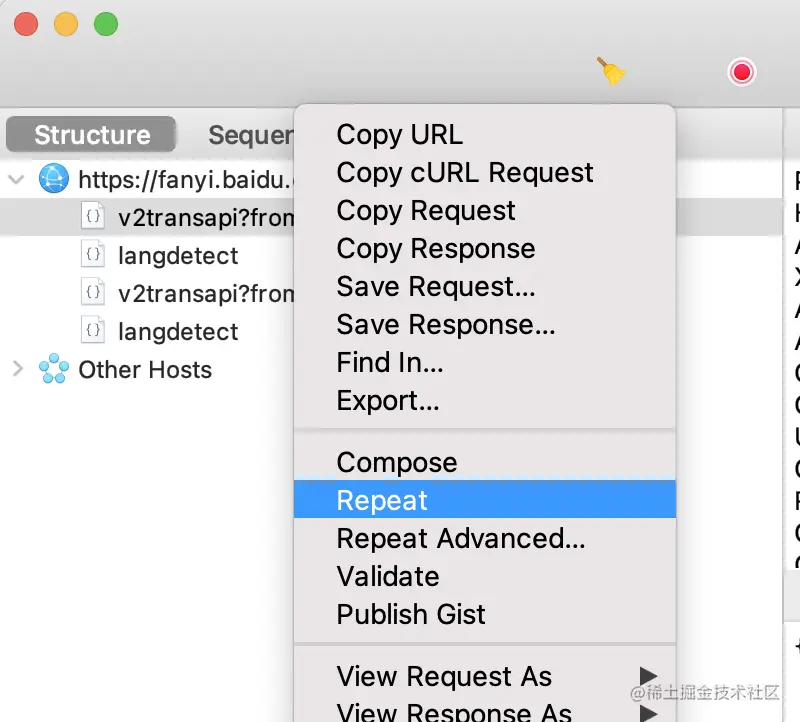Click the globe icon for fanyi.baidu host

pos(52,179)
